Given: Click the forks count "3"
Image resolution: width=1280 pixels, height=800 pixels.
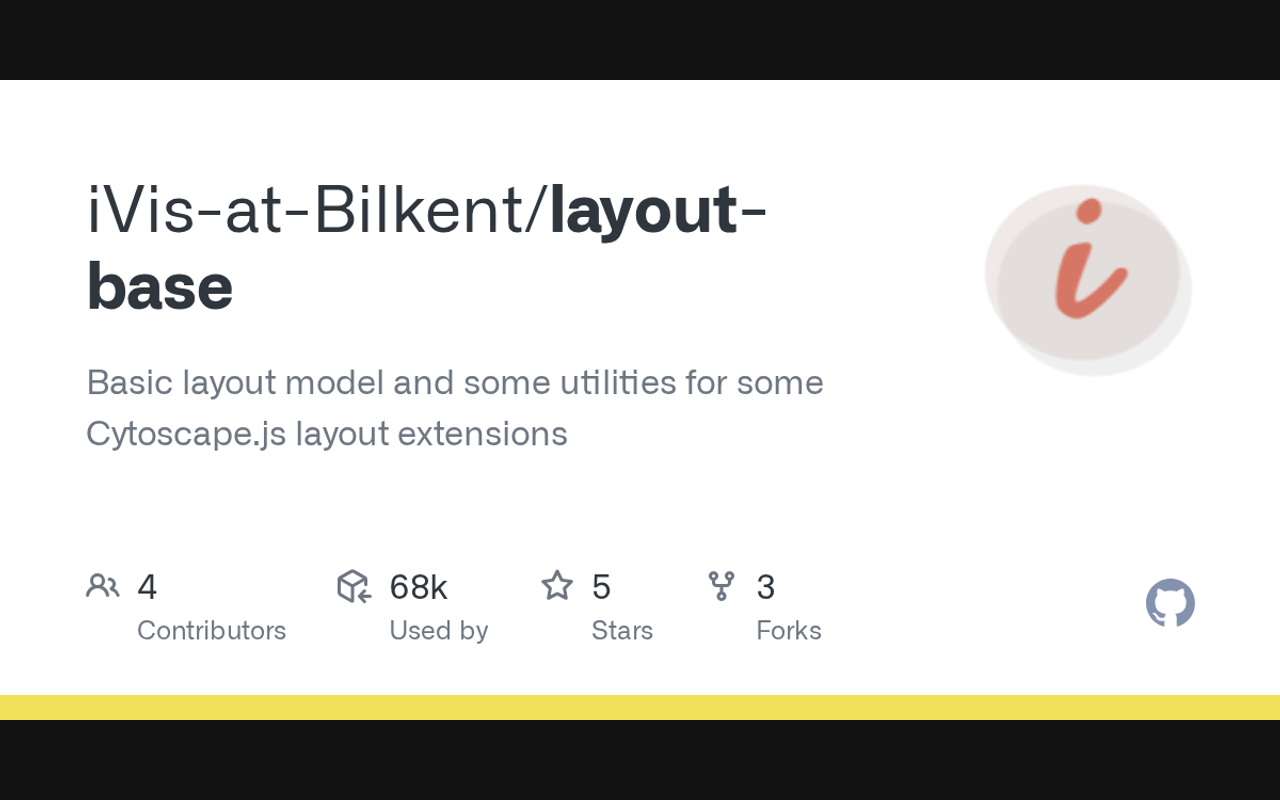Looking at the screenshot, I should click(x=765, y=587).
